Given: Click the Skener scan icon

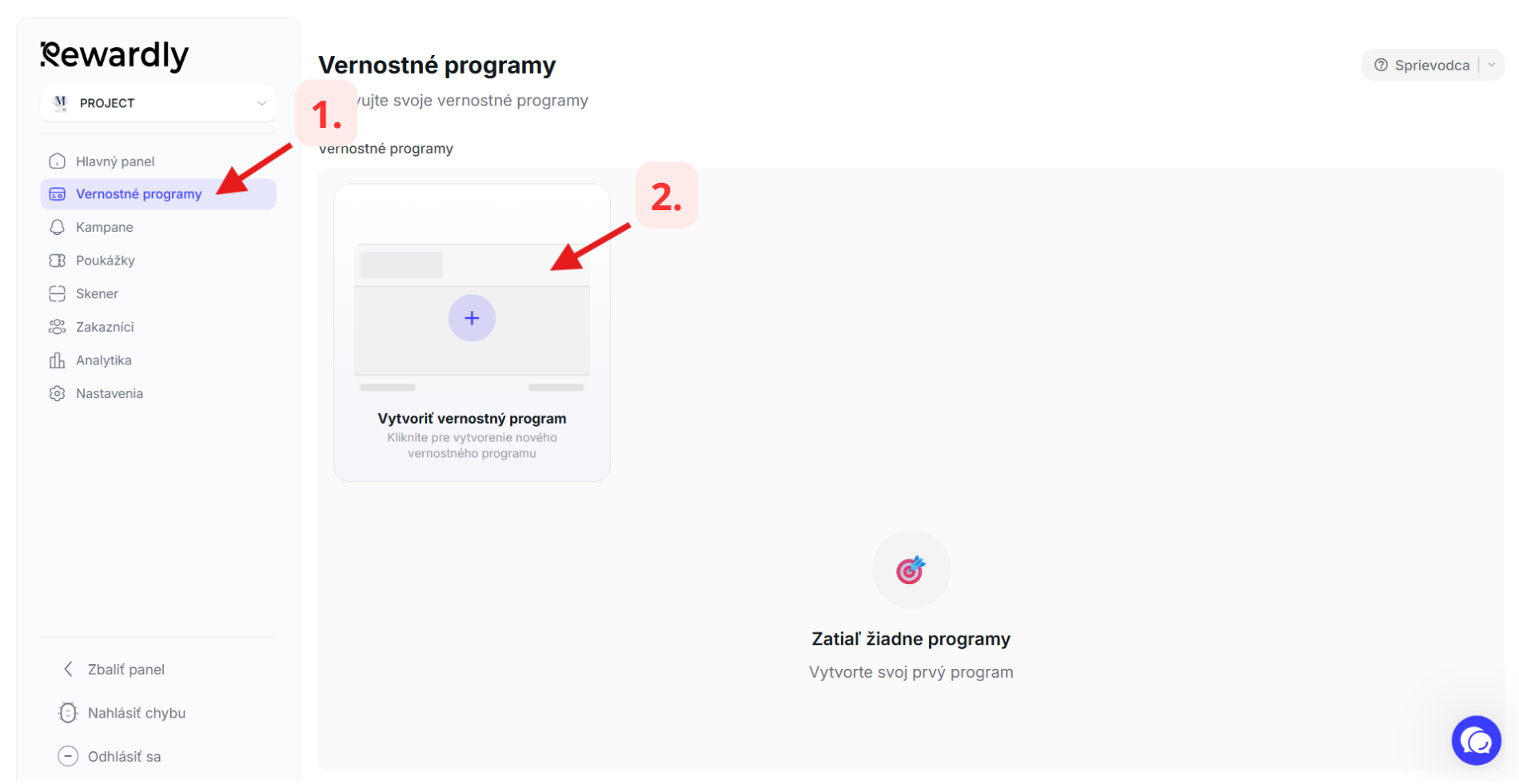Looking at the screenshot, I should click(57, 293).
